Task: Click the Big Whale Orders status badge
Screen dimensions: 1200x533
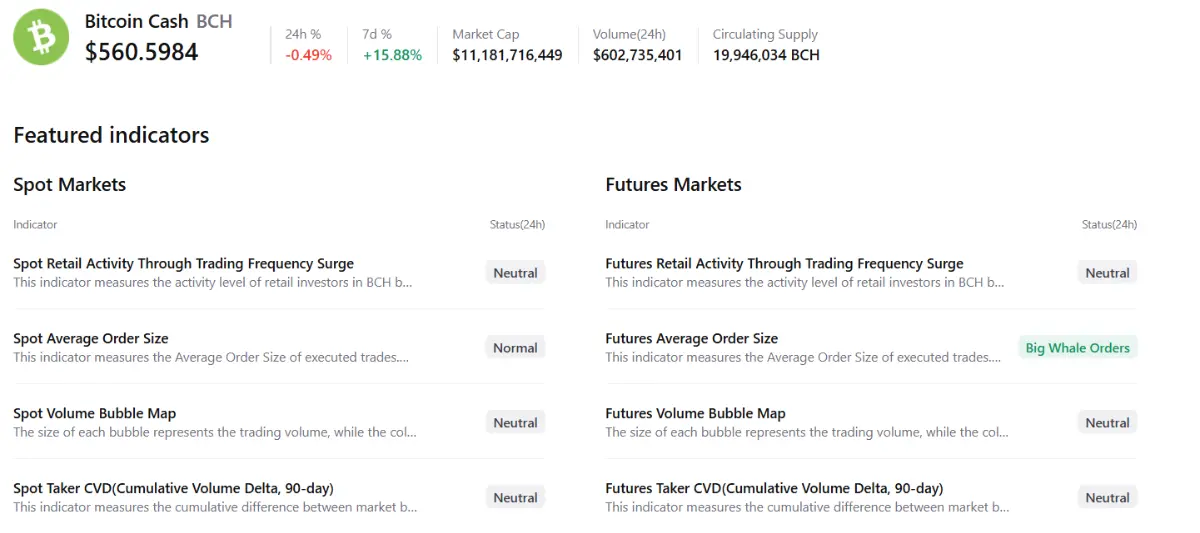Action: pyautogui.click(x=1077, y=348)
